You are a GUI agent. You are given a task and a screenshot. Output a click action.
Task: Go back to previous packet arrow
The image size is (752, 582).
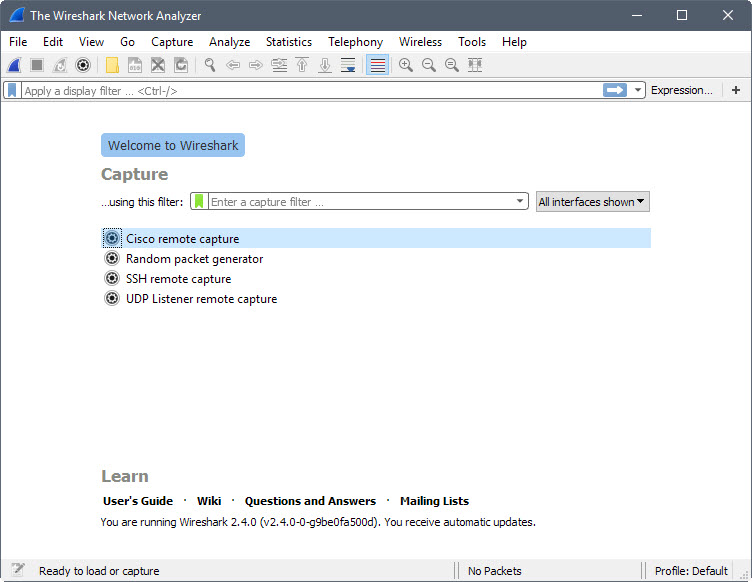tap(233, 65)
